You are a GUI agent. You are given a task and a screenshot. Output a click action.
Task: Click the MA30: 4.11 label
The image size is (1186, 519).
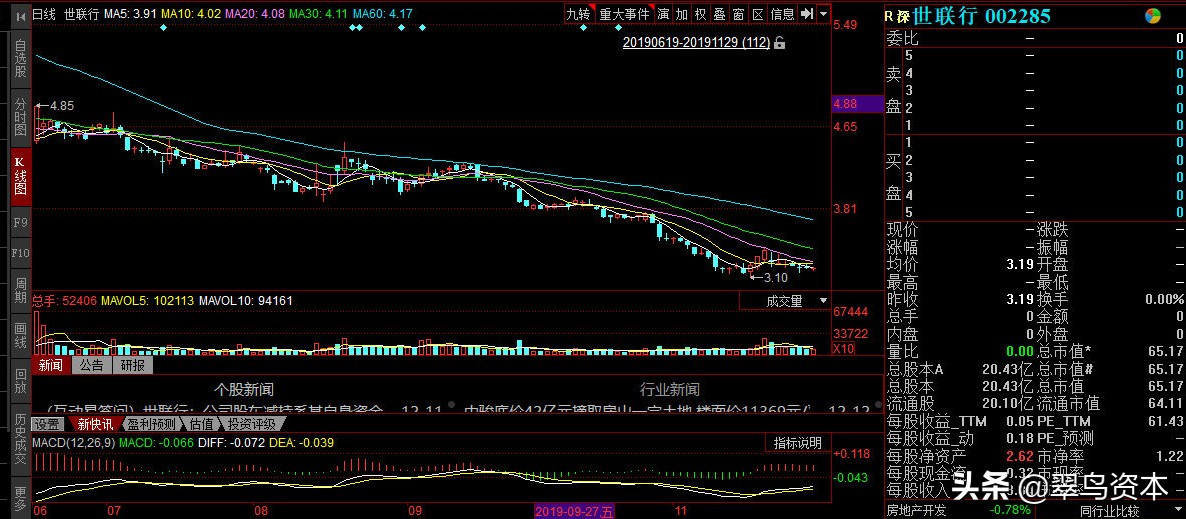point(318,14)
